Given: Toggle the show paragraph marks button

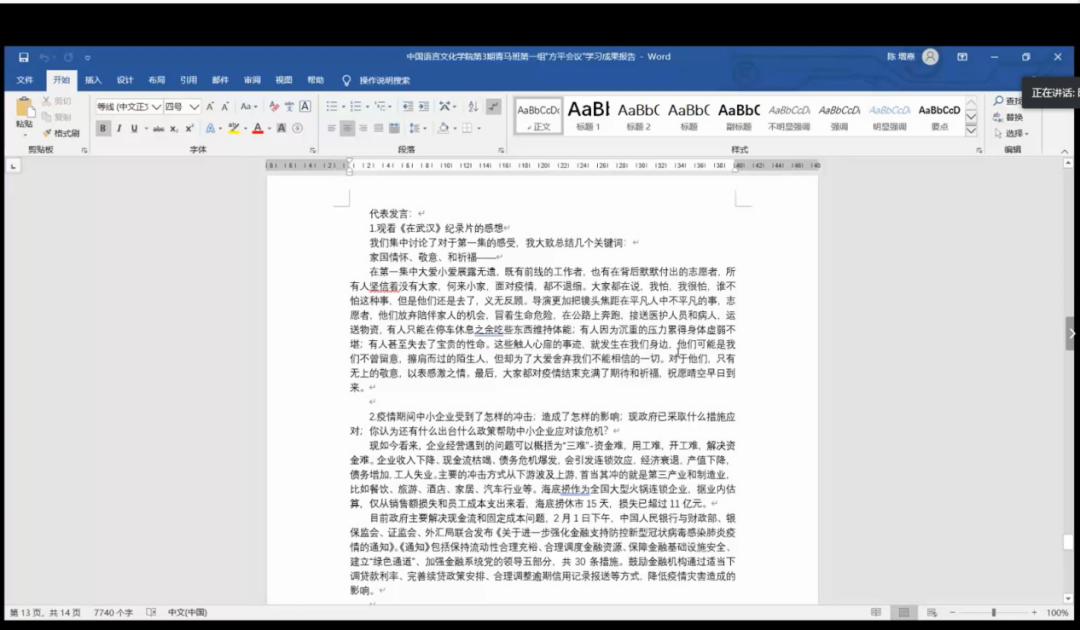Looking at the screenshot, I should pos(493,106).
